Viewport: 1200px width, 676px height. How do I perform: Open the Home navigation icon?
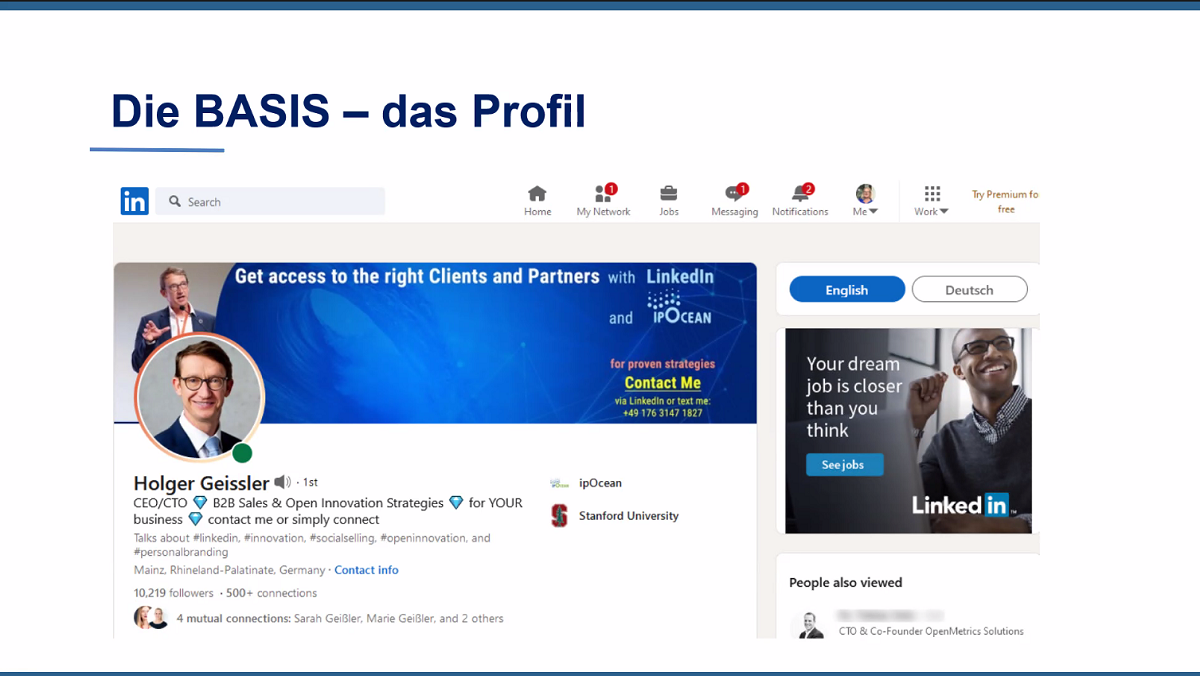tap(538, 201)
